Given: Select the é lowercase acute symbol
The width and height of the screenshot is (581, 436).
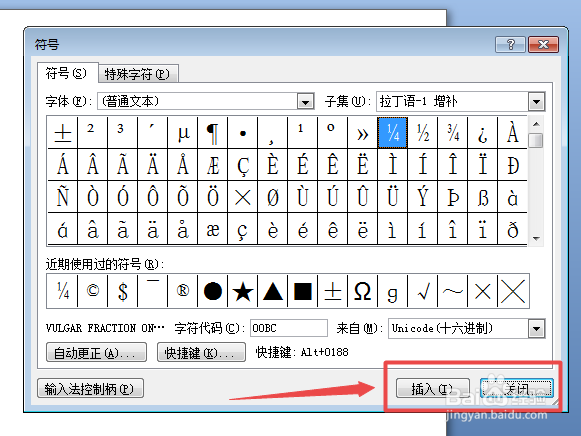Looking at the screenshot, I should [x=303, y=229].
